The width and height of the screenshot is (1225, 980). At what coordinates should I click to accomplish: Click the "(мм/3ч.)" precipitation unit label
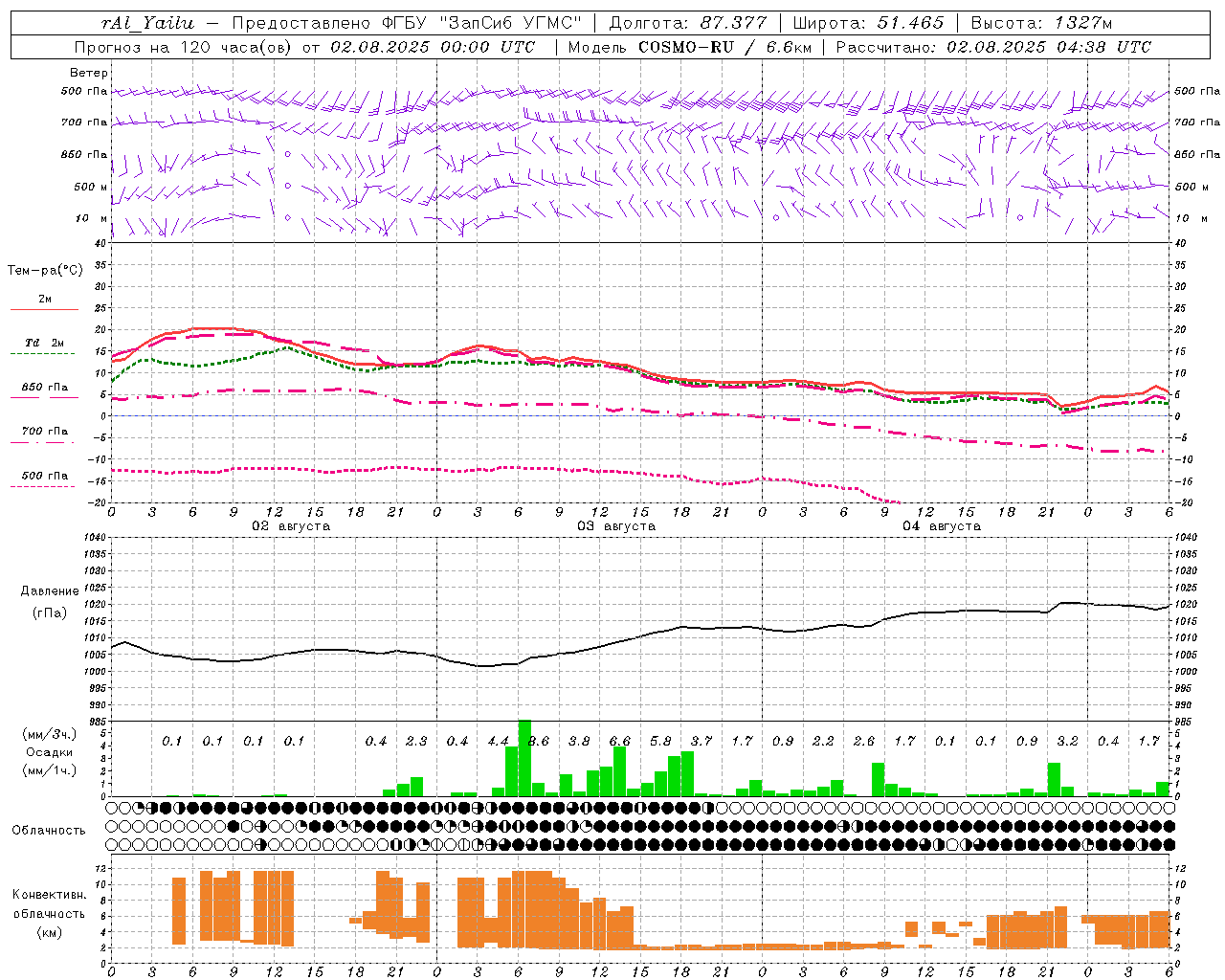click(x=49, y=734)
